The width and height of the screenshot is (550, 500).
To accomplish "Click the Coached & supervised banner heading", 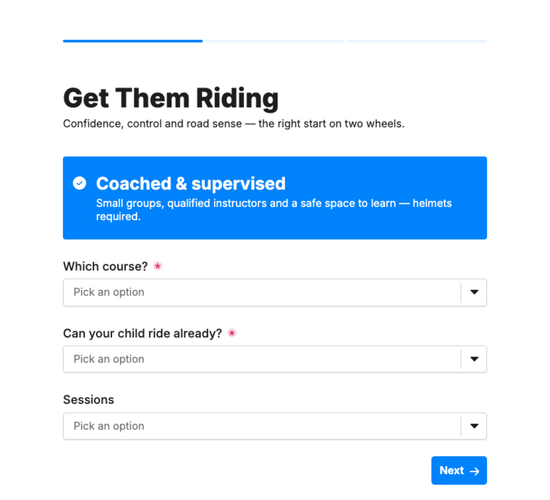I will point(191,184).
